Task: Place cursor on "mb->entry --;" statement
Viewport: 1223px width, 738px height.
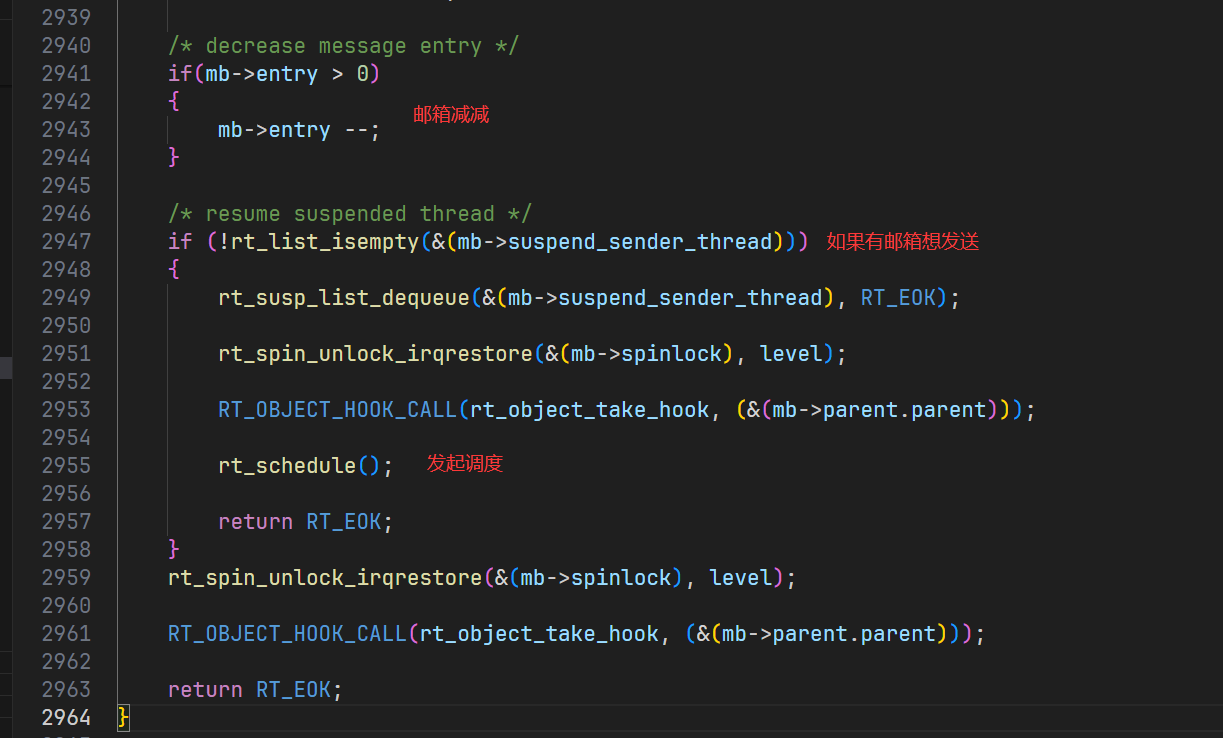Action: (x=299, y=130)
